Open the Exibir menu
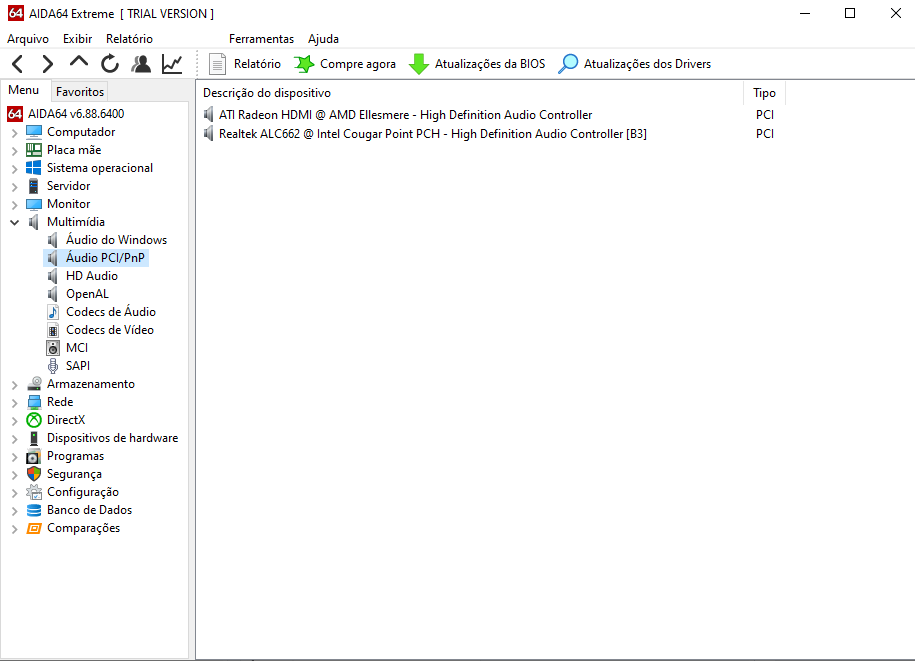Screen dimensions: 915x661 tap(78, 39)
